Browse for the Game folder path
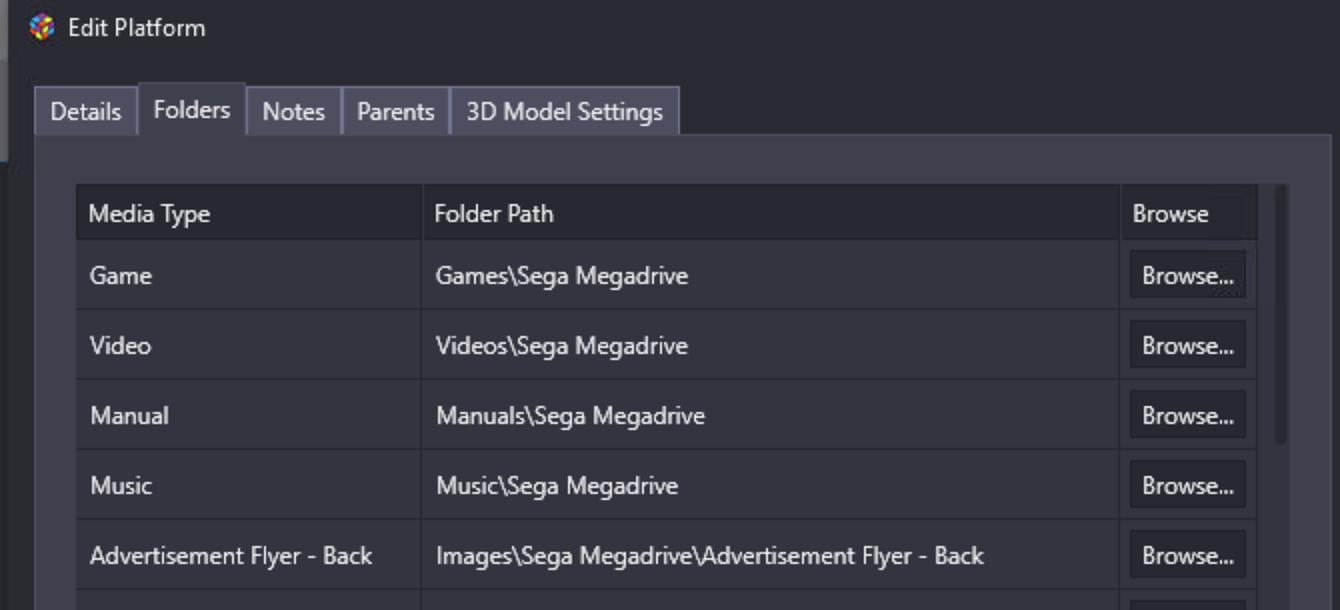The width and height of the screenshot is (1340, 610). 1187,275
